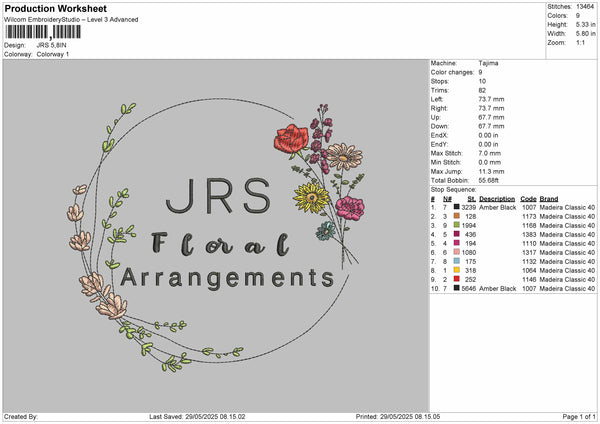Click the Stitches count 13464

[585, 5]
